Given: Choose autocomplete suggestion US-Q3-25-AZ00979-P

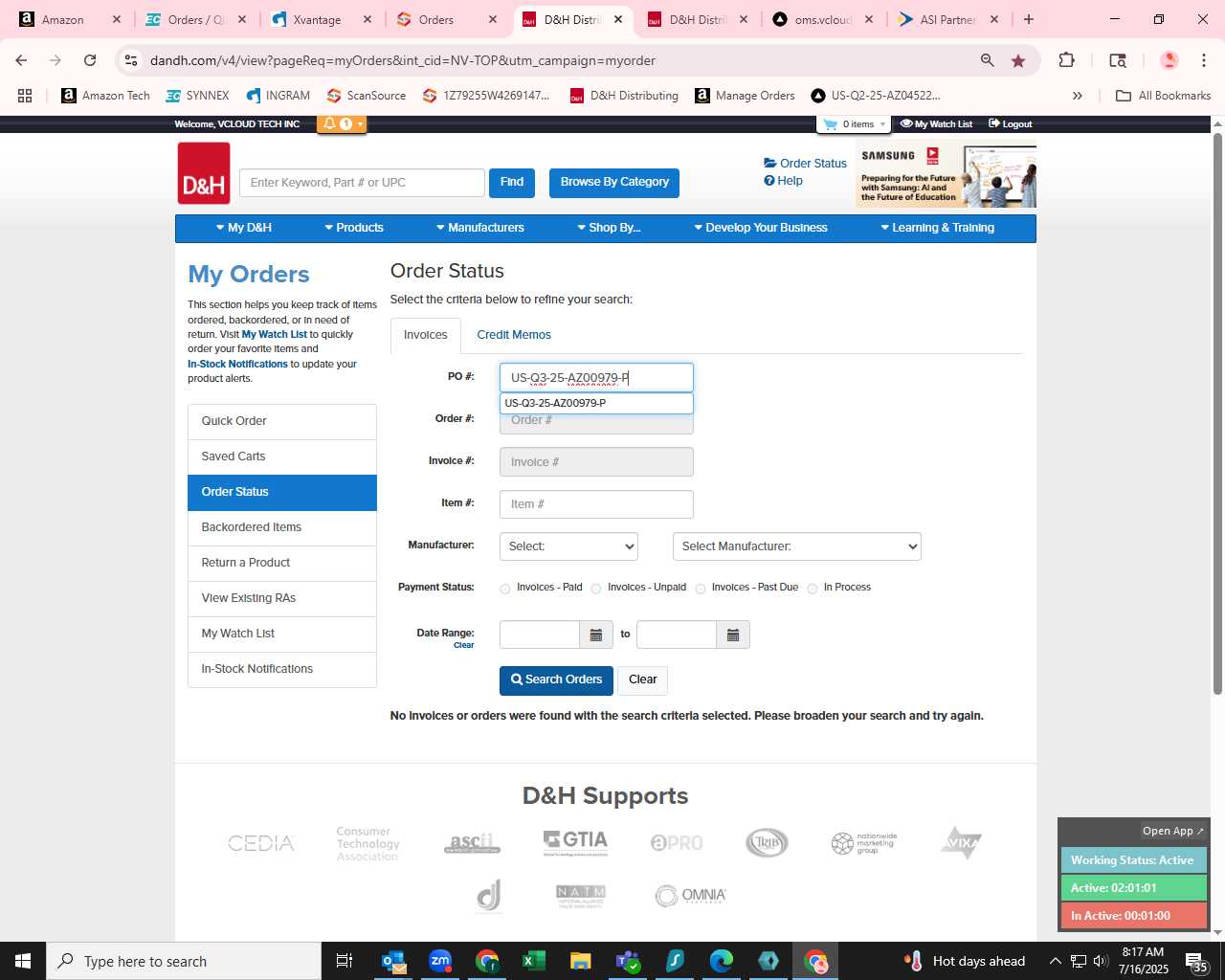Looking at the screenshot, I should [x=596, y=403].
